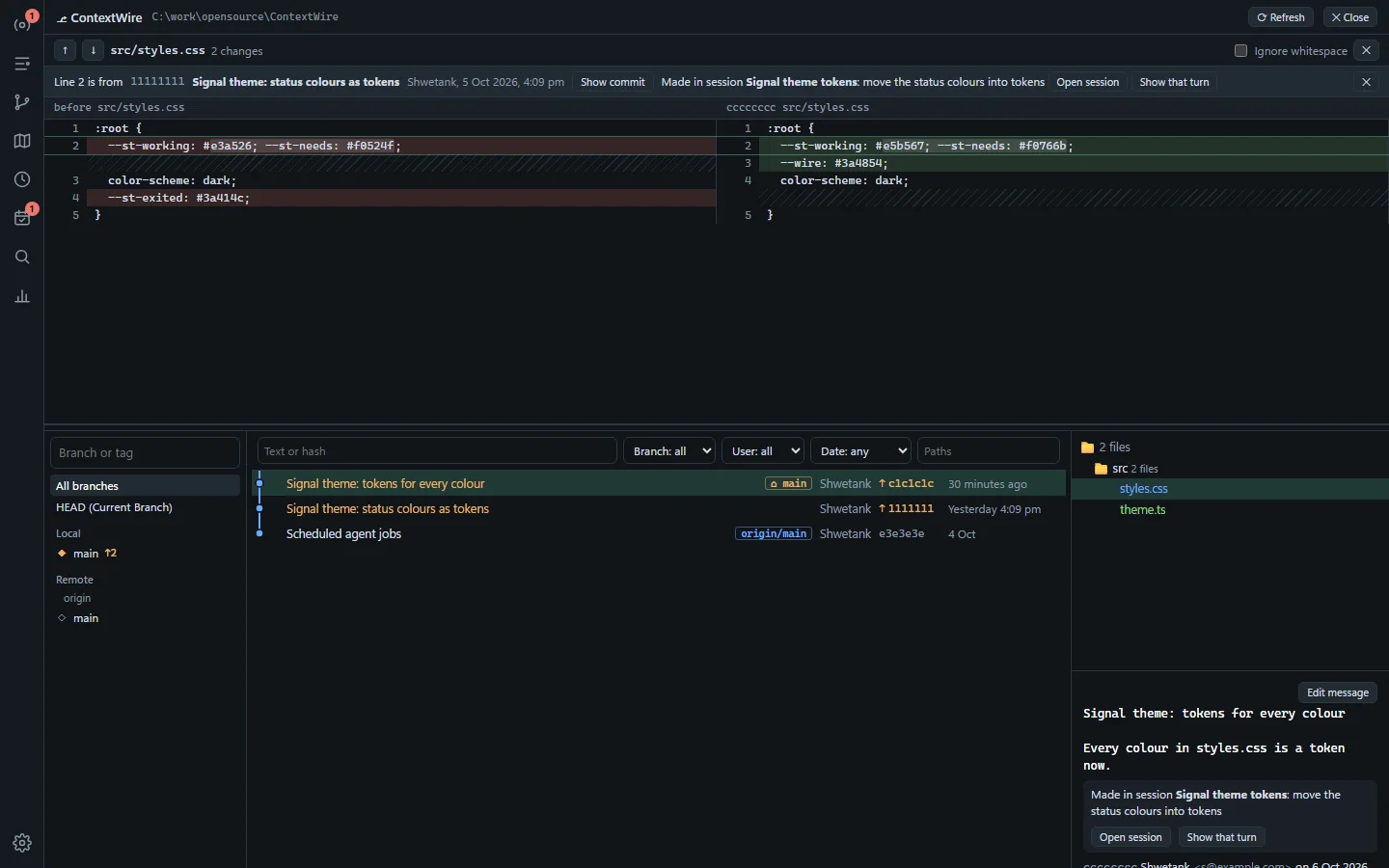Jump to next change with down arrow
The height and width of the screenshot is (868, 1389).
93,50
